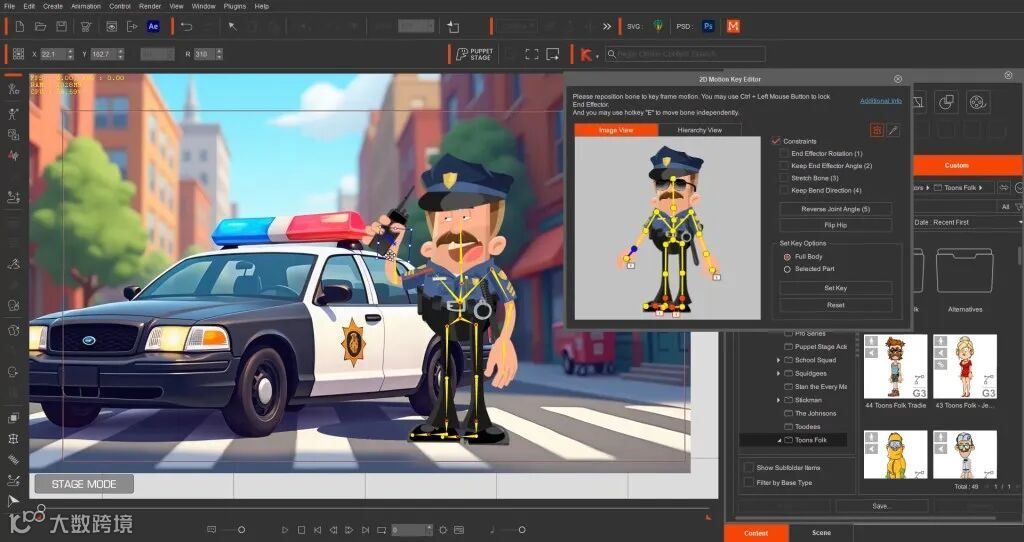
Task: Expand the Stickman folder tree node
Action: click(779, 400)
